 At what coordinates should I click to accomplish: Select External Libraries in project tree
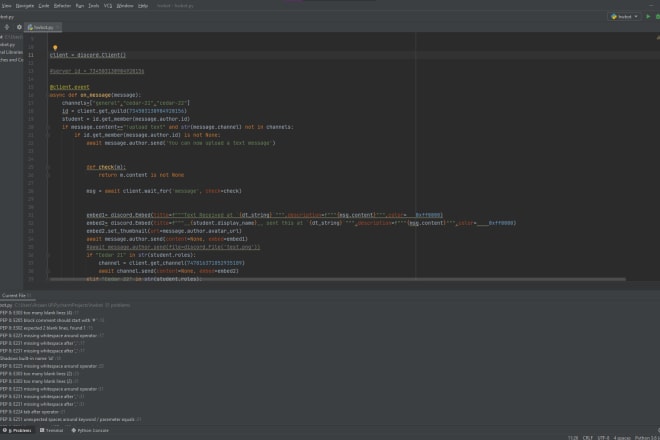(x=11, y=52)
